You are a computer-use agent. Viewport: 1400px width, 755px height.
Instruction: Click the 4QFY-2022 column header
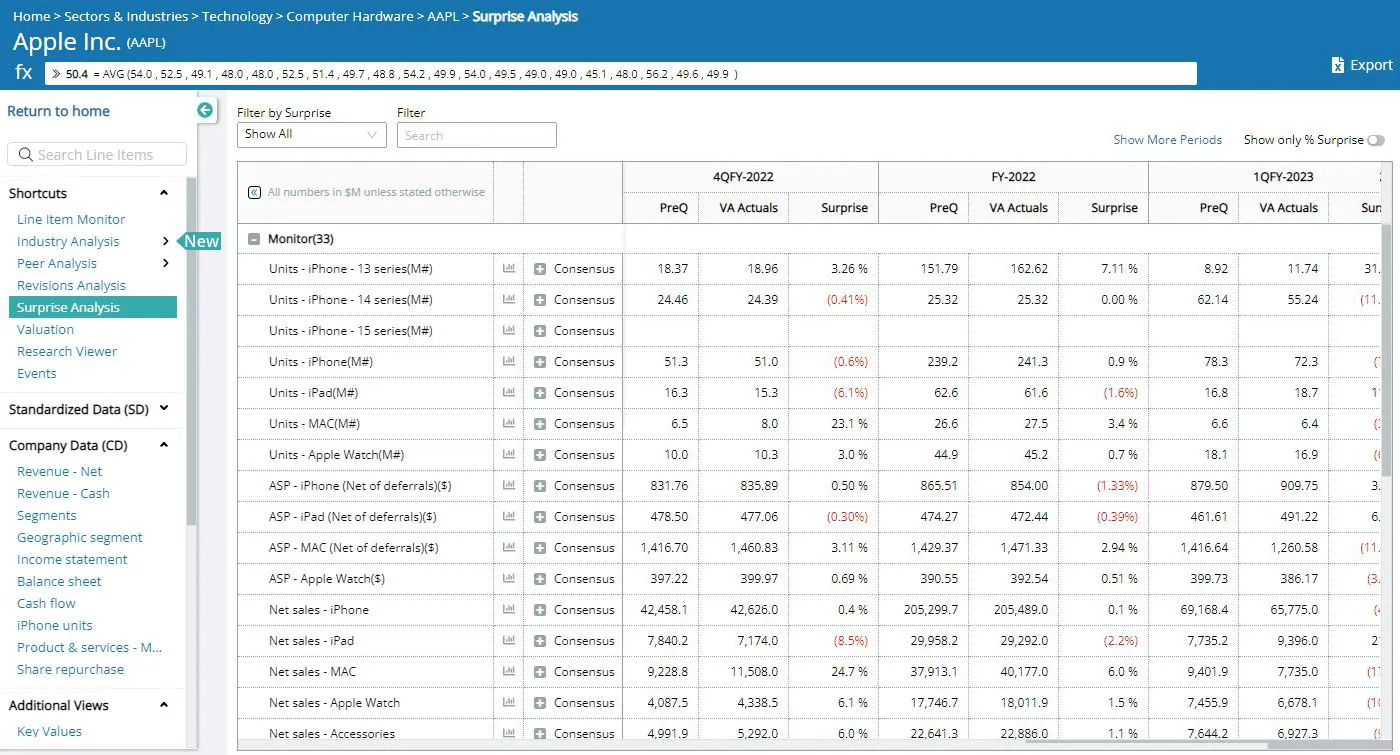point(743,177)
